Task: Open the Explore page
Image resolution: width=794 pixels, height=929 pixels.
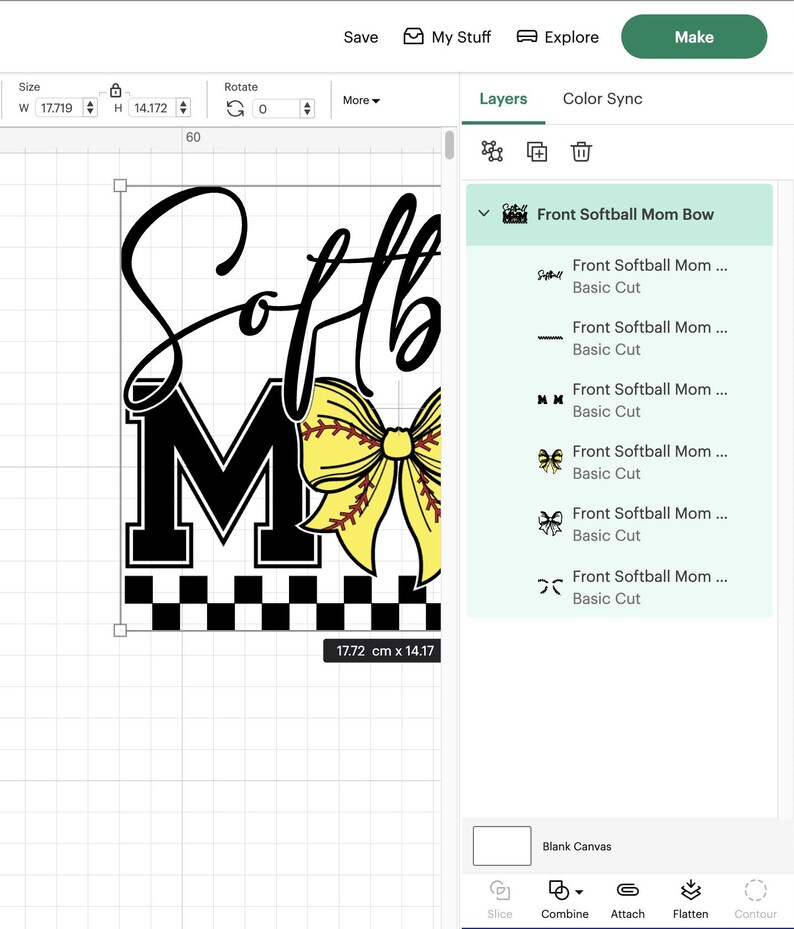Action: pos(558,37)
